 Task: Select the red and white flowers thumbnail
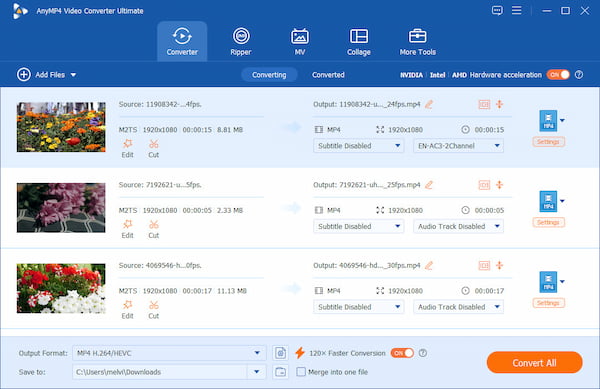pos(61,288)
